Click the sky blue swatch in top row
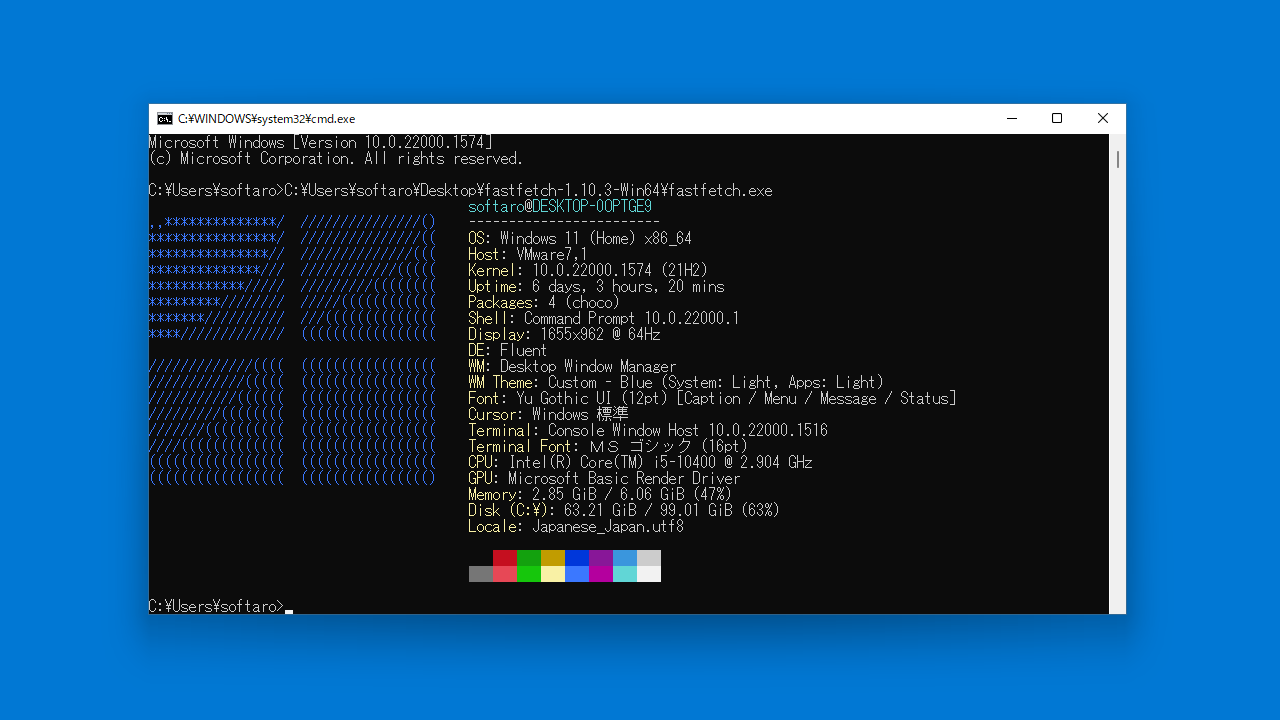 [625, 558]
